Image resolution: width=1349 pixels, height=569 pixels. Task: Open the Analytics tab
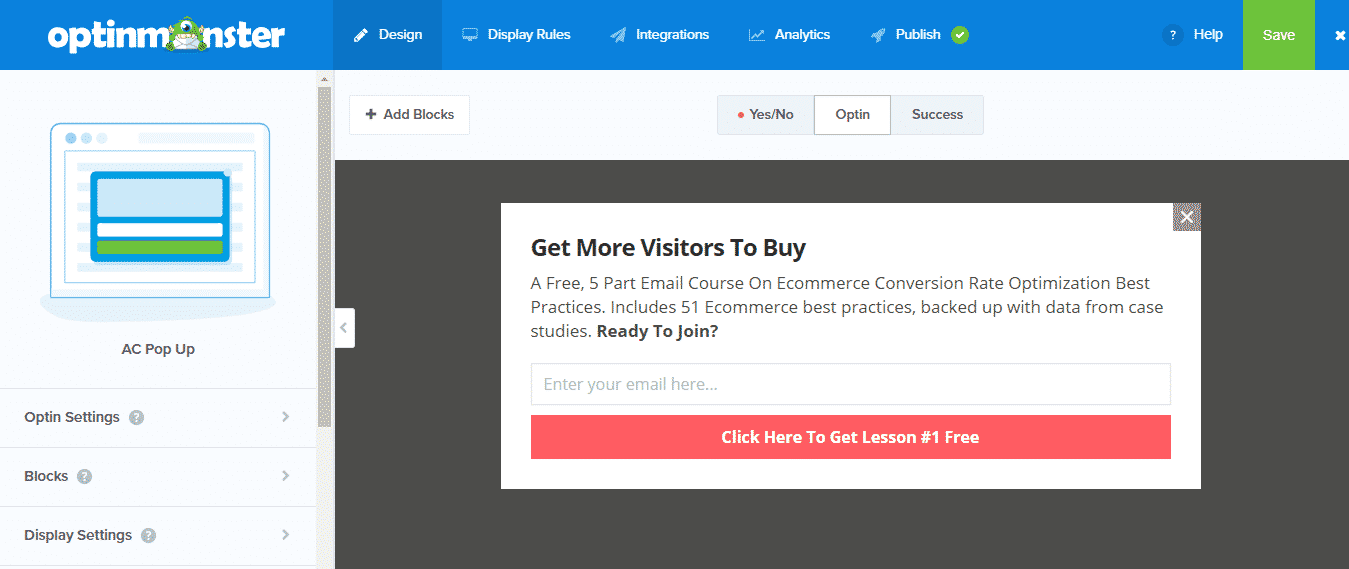[x=789, y=35]
